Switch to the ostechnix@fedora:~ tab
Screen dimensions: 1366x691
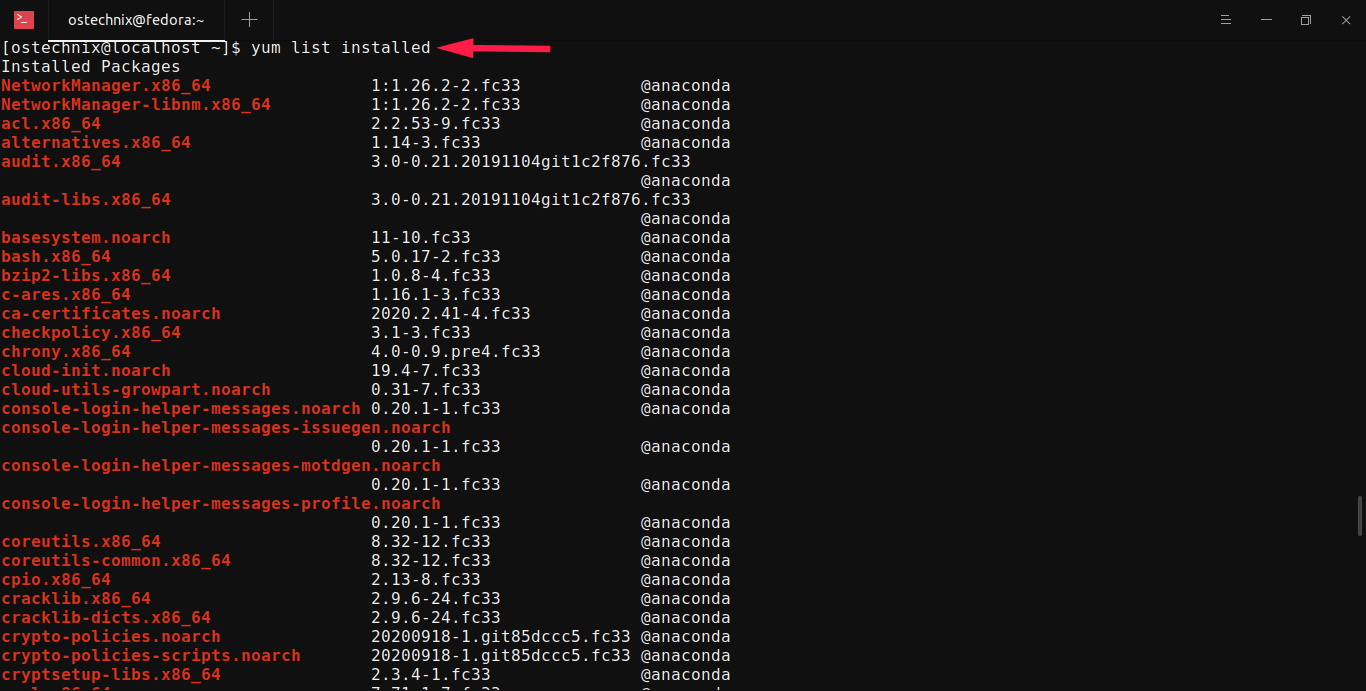pyautogui.click(x=135, y=19)
